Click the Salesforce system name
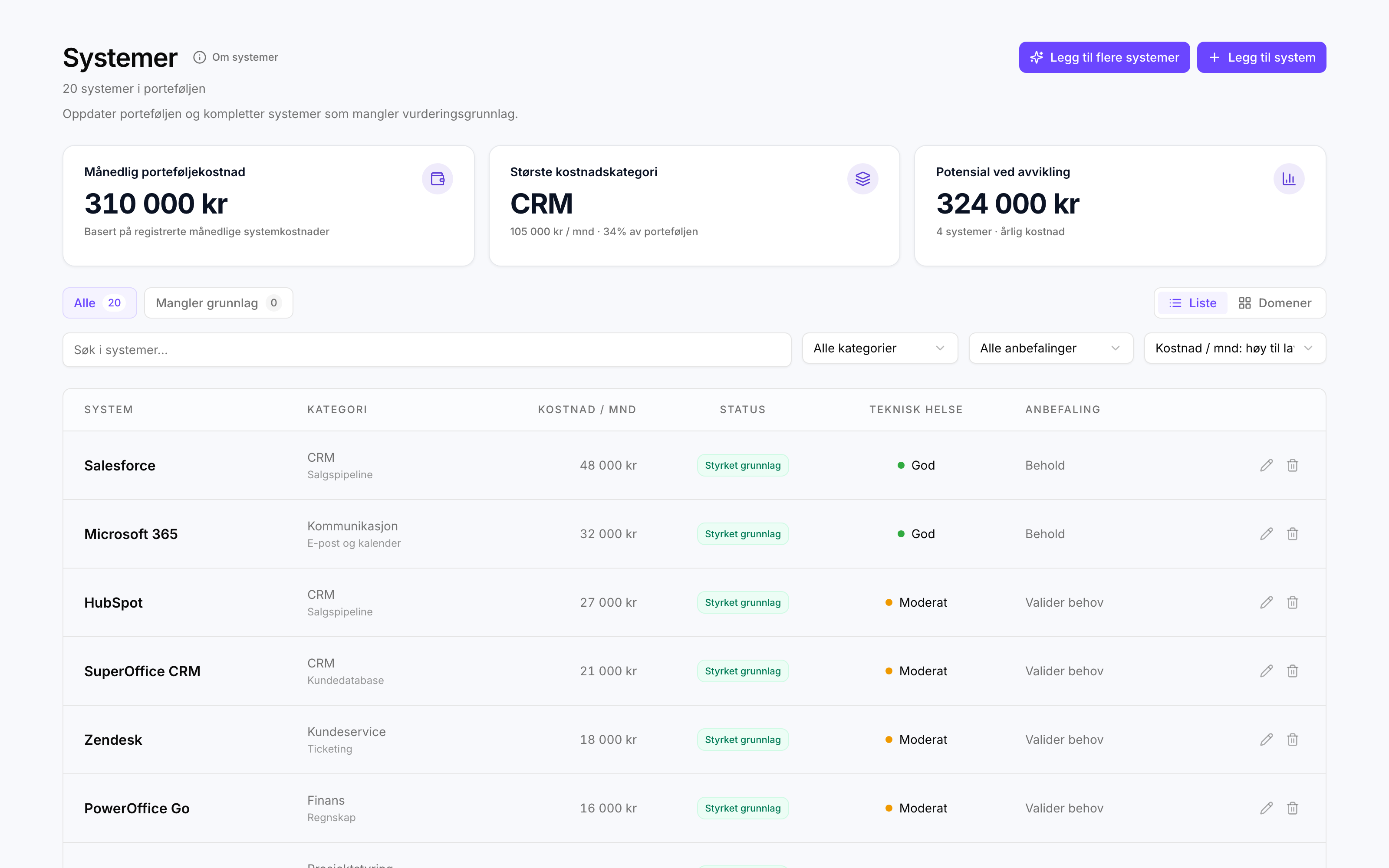 click(x=120, y=466)
